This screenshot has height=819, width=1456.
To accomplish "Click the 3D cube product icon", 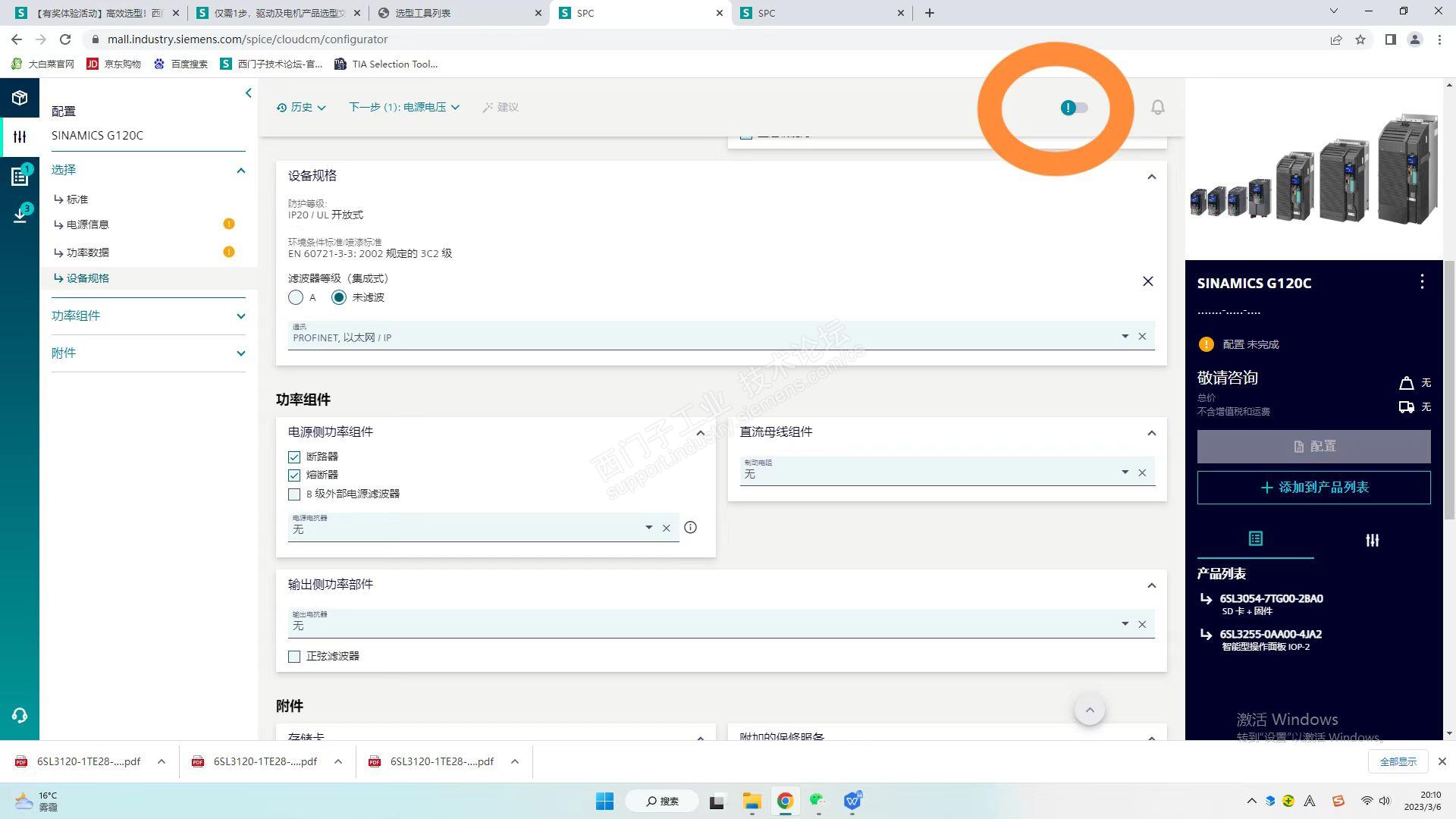I will [20, 98].
